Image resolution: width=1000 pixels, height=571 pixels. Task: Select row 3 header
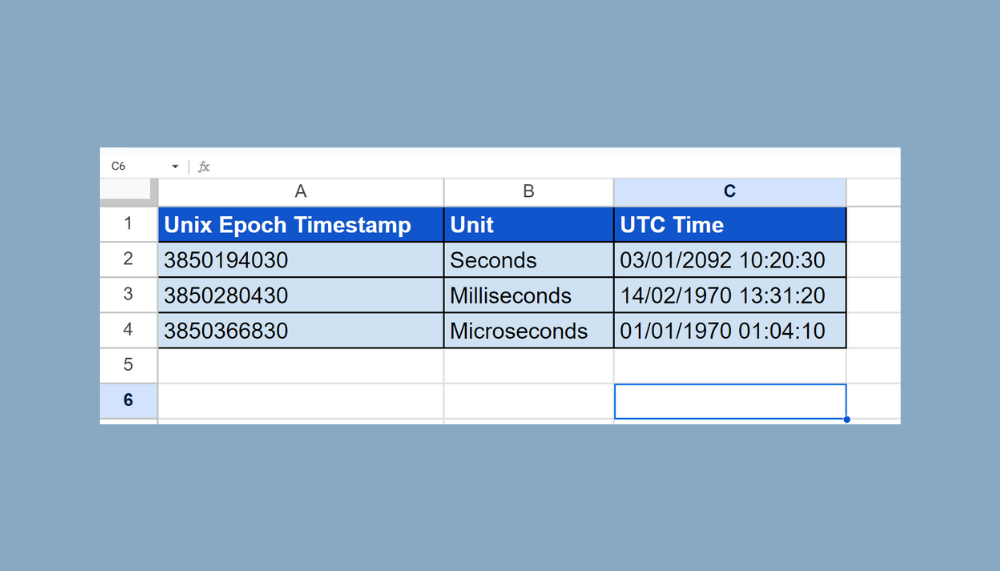tap(128, 295)
